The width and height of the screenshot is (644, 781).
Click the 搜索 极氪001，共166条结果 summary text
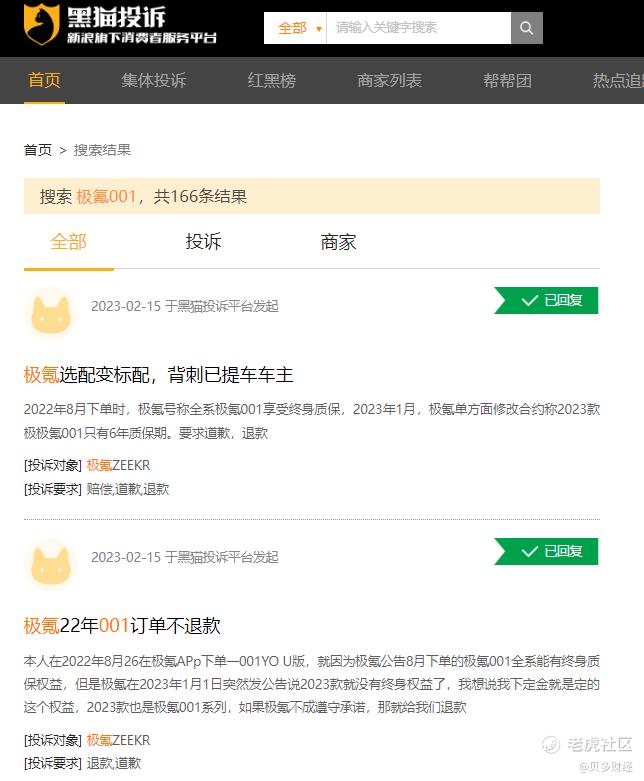pyautogui.click(x=143, y=196)
